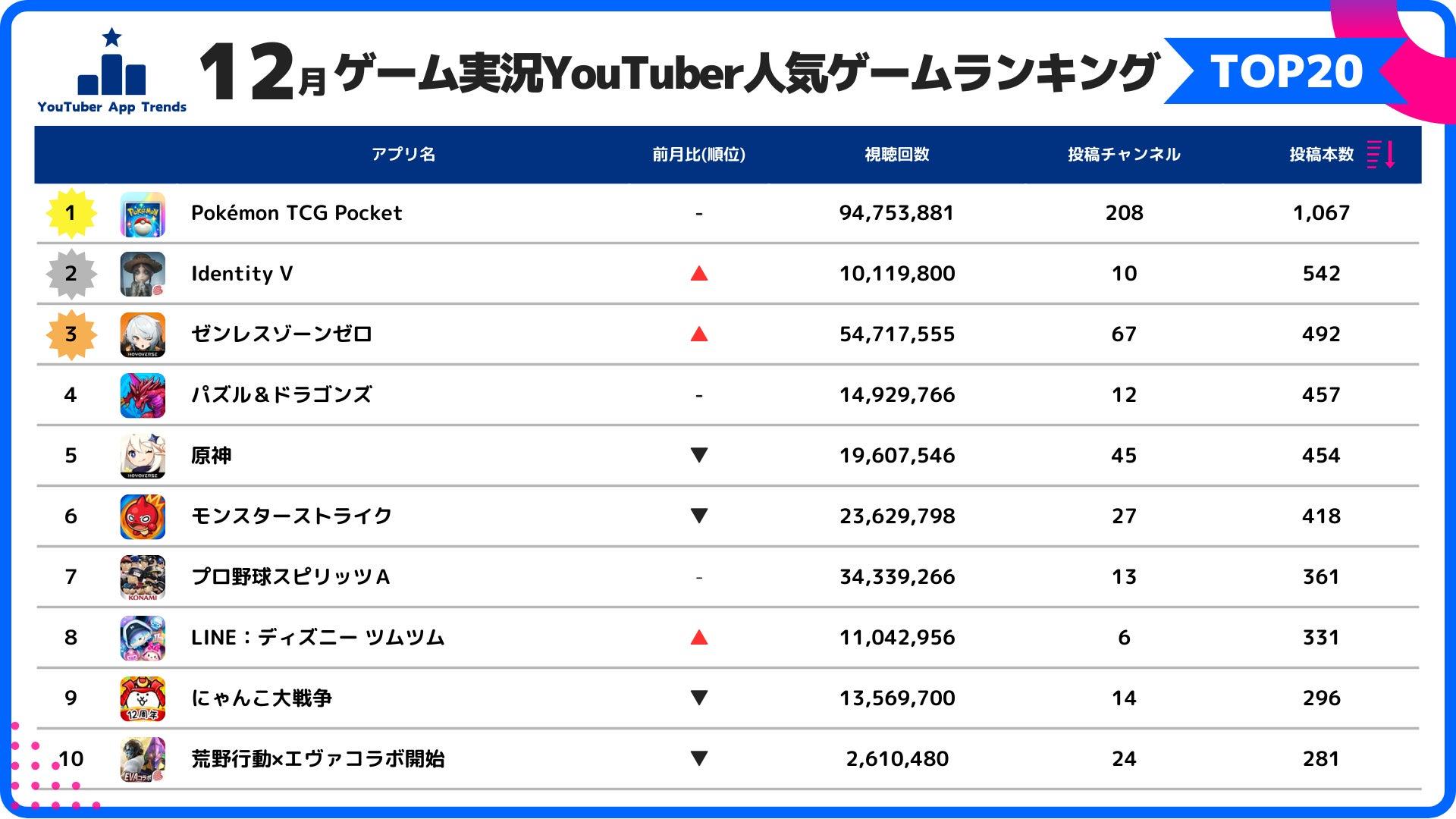Click the Pokémon TCG Pocket app icon

coord(143,214)
